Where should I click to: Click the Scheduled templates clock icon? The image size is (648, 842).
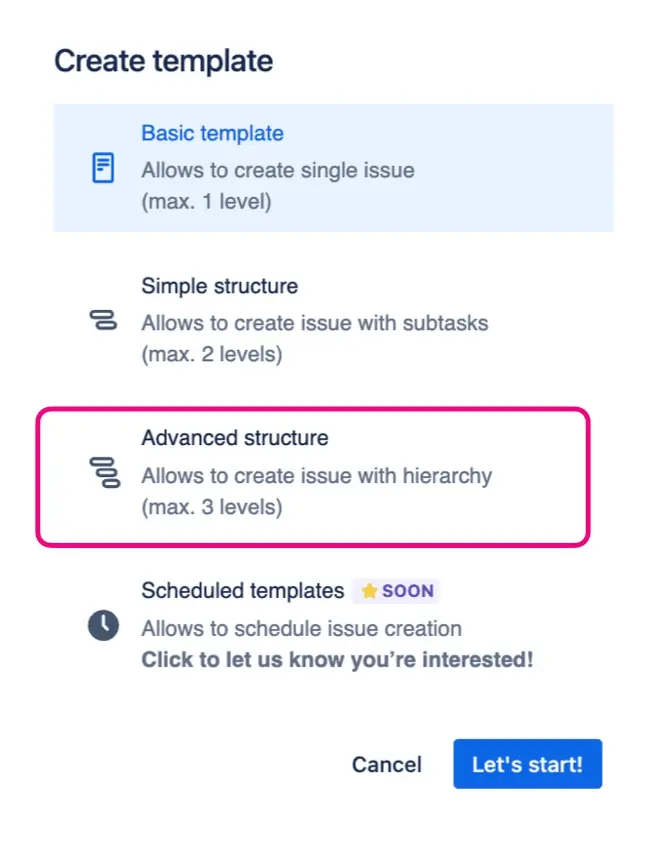103,626
